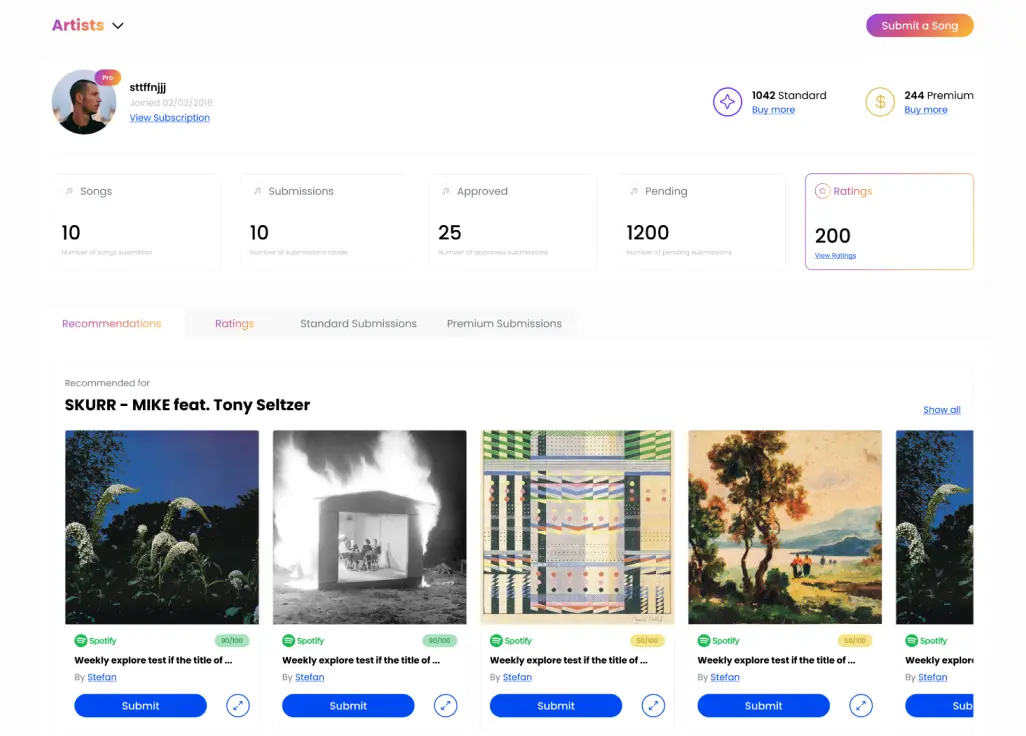Image resolution: width=1026 pixels, height=736 pixels.
Task: Open the View Ratings link
Action: click(x=835, y=256)
